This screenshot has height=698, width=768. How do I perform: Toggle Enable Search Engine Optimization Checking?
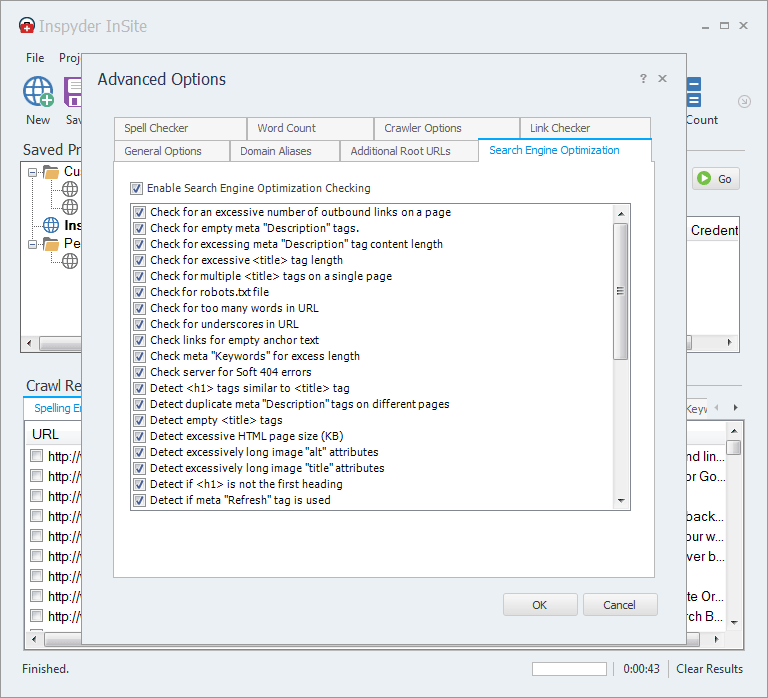[136, 188]
